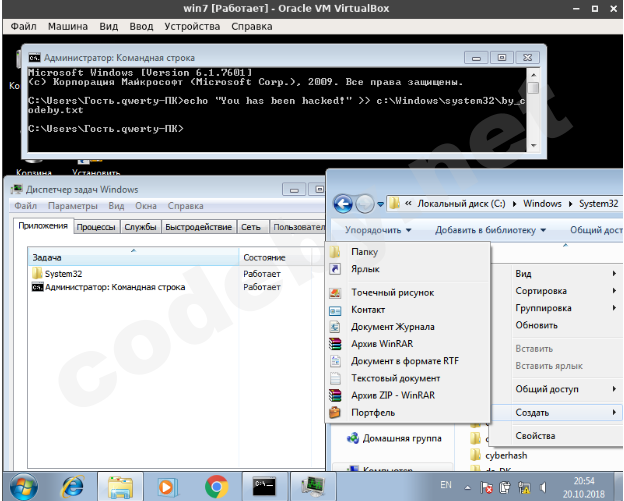Open Параметры menu in Task Manager
This screenshot has width=624, height=501.
(x=72, y=206)
